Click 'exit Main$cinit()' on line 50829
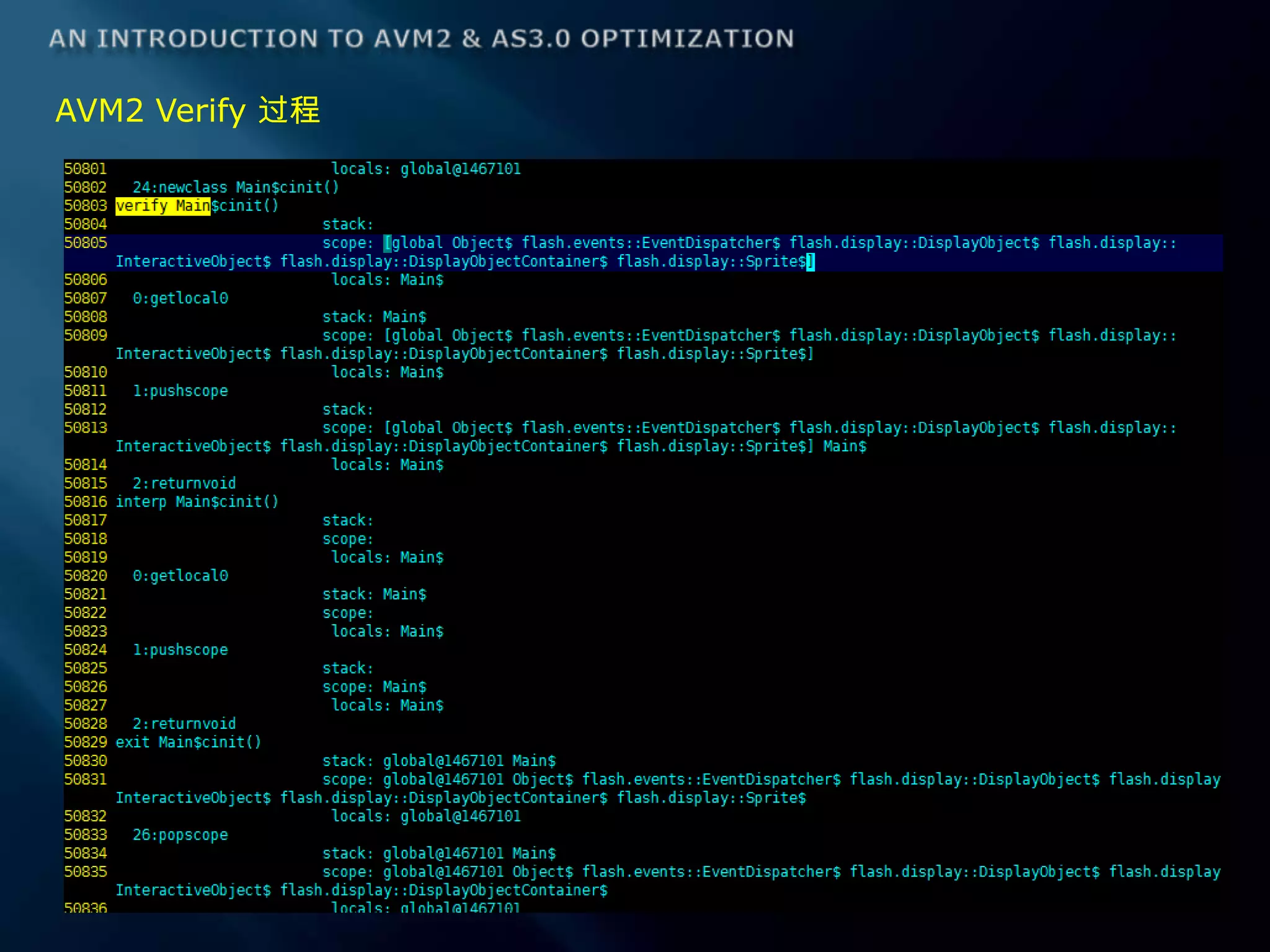The image size is (1270, 952). pos(189,743)
